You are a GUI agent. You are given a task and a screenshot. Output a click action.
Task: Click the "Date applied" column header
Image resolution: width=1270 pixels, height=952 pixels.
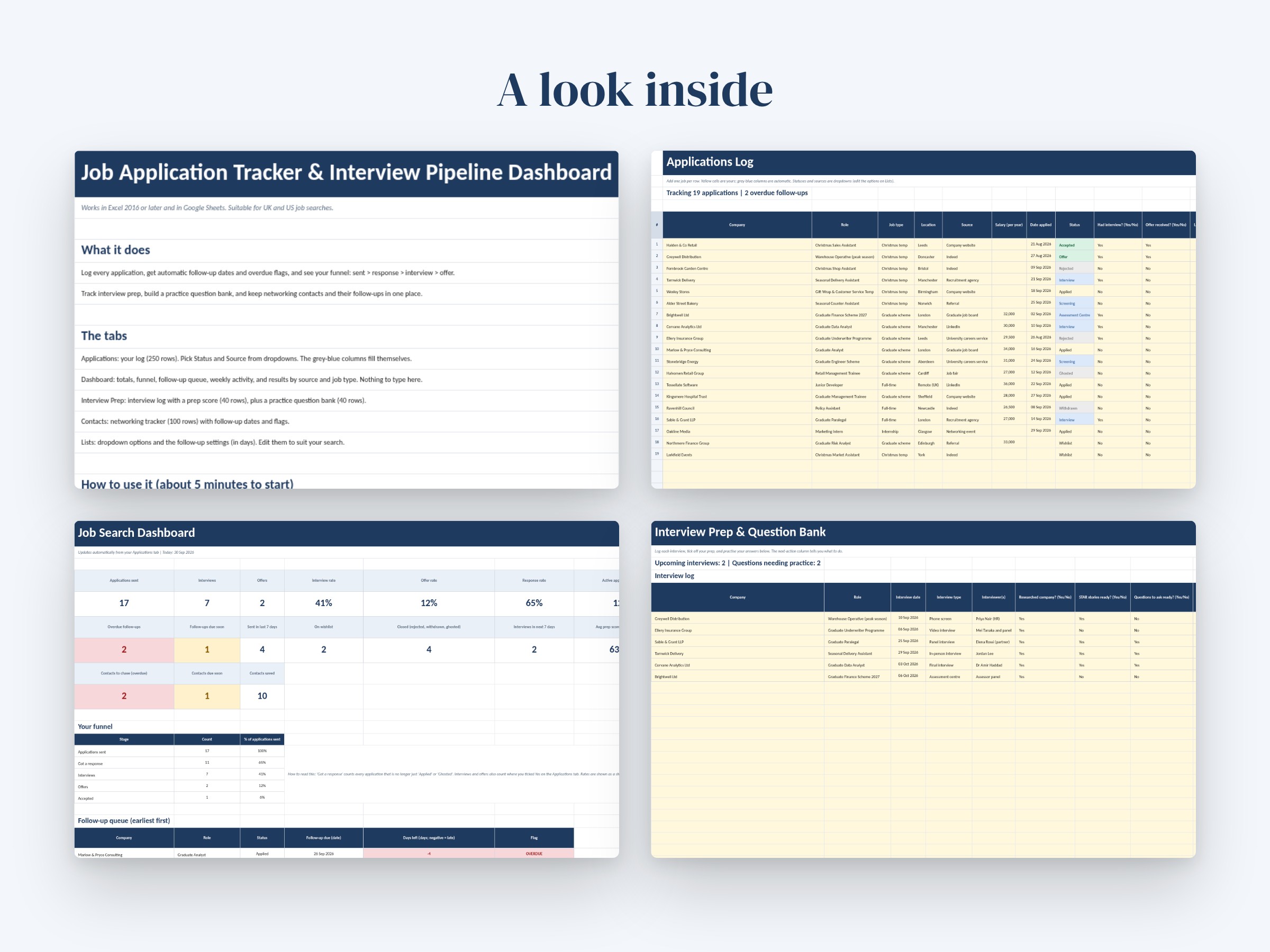click(x=1041, y=225)
